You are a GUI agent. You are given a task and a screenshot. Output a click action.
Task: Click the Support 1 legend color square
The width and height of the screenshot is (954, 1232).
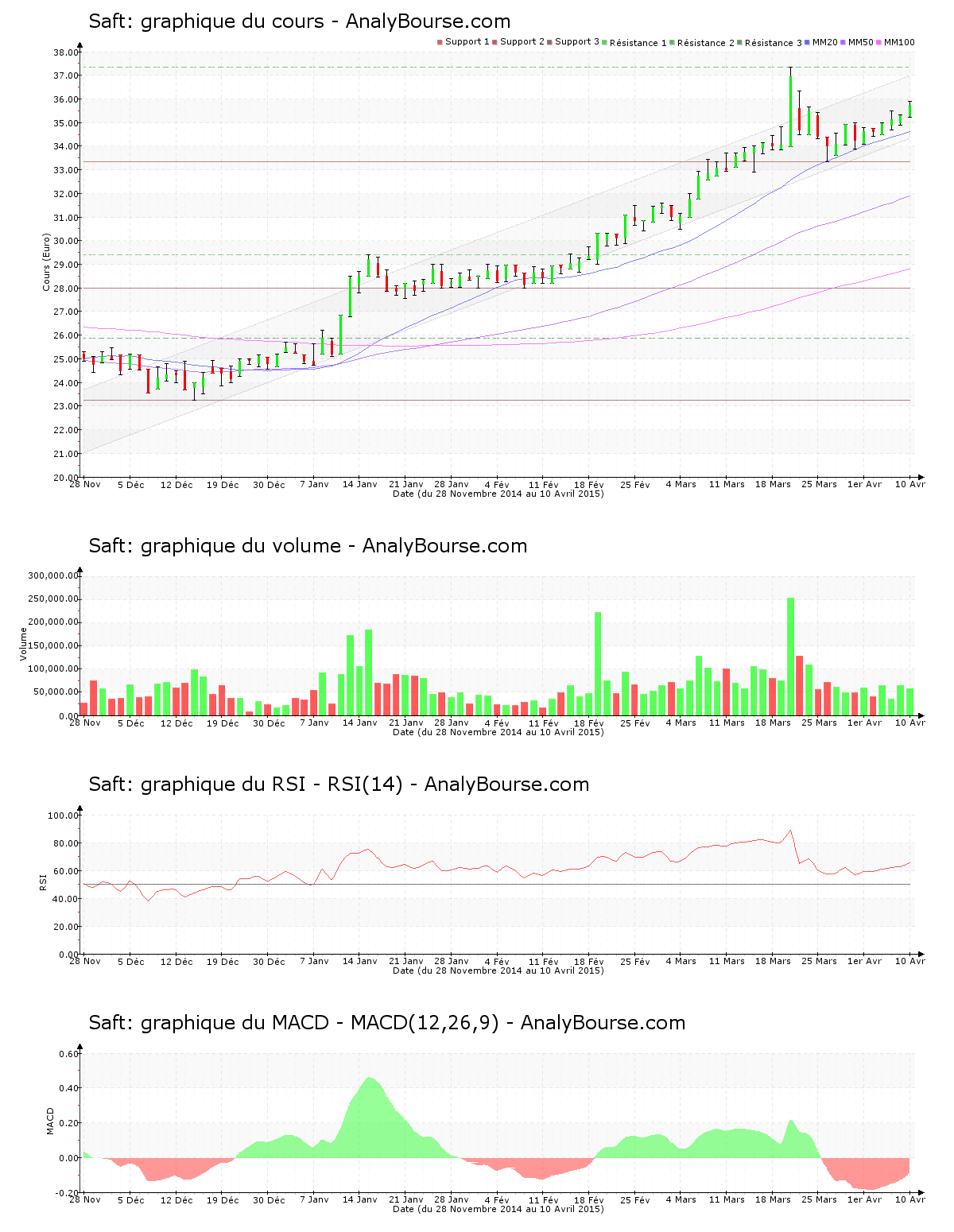pyautogui.click(x=440, y=42)
